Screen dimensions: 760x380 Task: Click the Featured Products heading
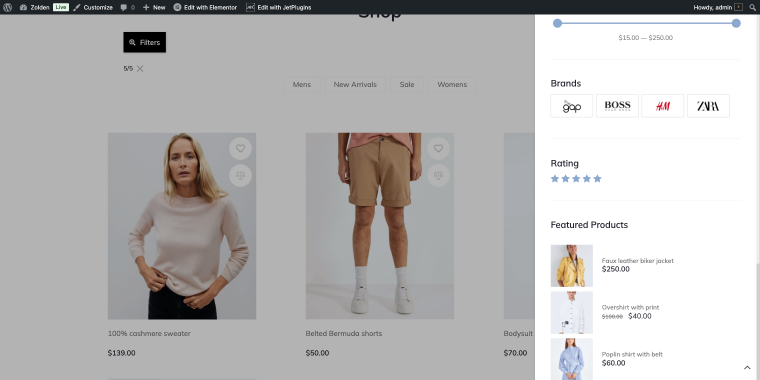[589, 225]
